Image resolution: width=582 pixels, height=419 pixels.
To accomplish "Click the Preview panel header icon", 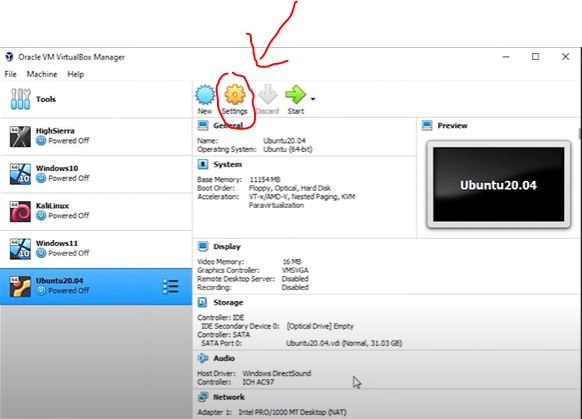I will [427, 125].
